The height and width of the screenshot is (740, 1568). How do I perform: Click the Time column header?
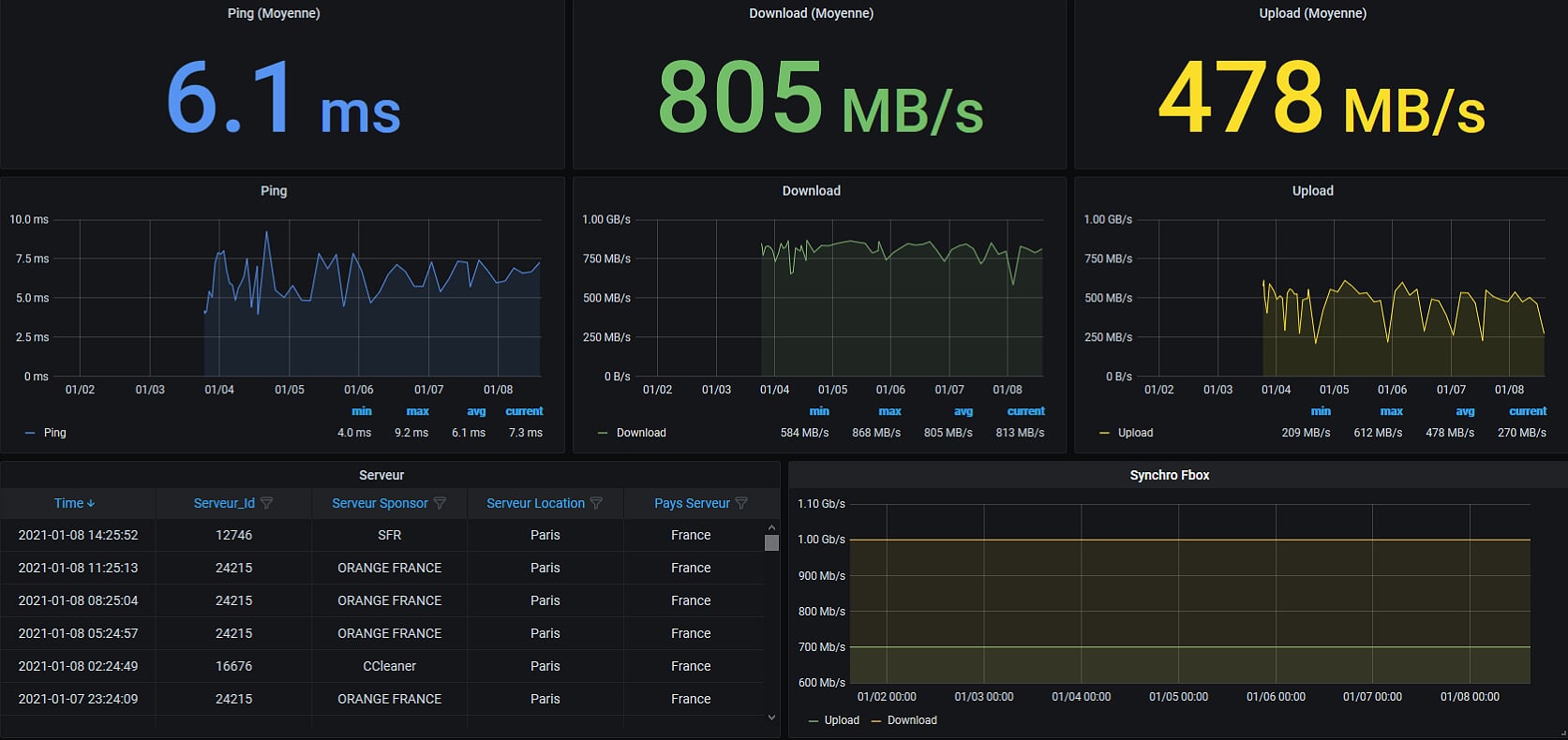click(x=68, y=504)
